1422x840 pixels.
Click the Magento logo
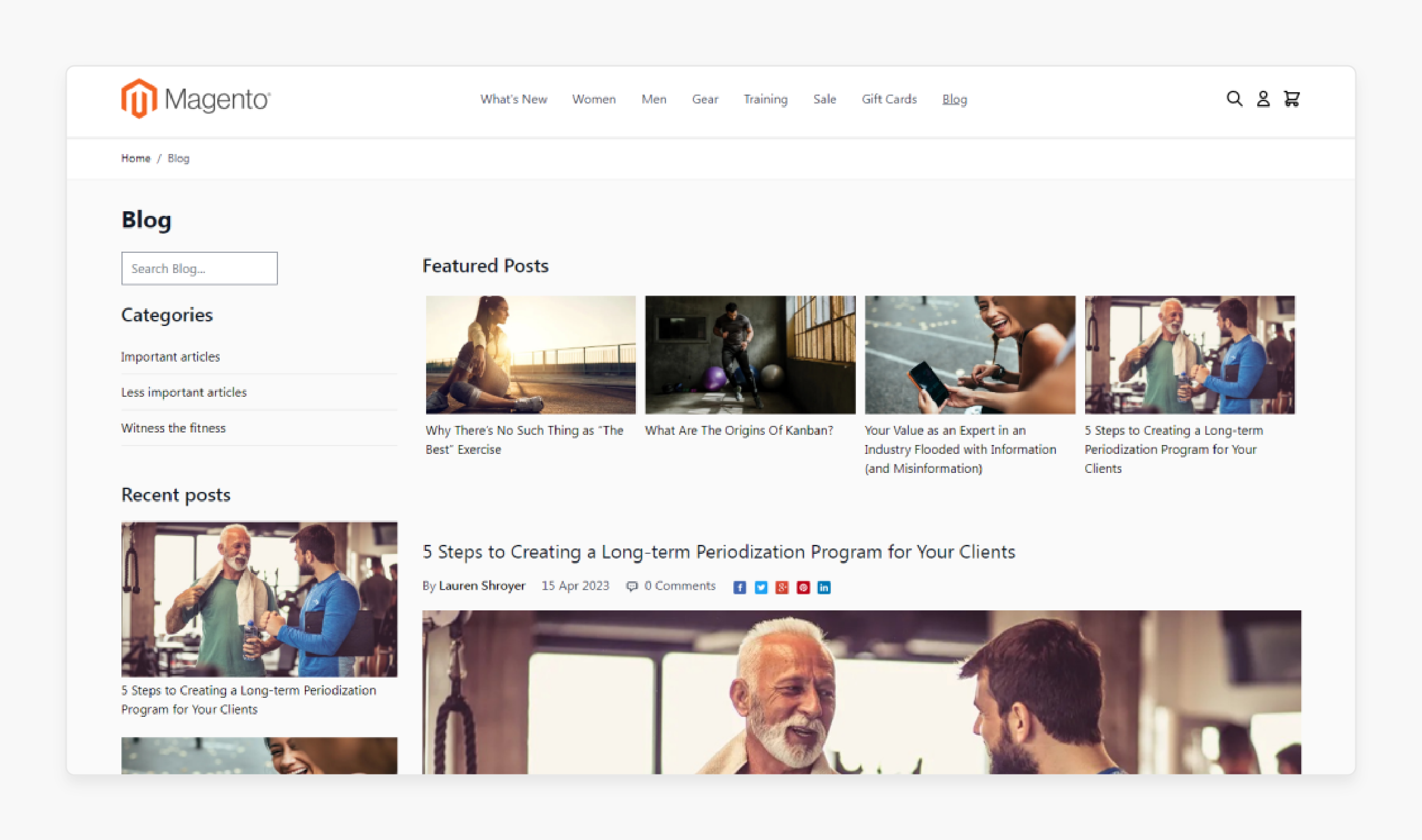pyautogui.click(x=196, y=99)
